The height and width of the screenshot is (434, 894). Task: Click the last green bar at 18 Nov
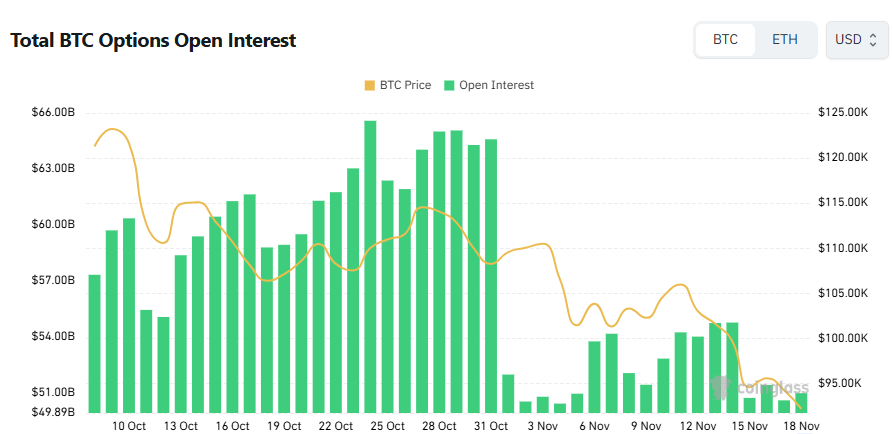pos(800,403)
